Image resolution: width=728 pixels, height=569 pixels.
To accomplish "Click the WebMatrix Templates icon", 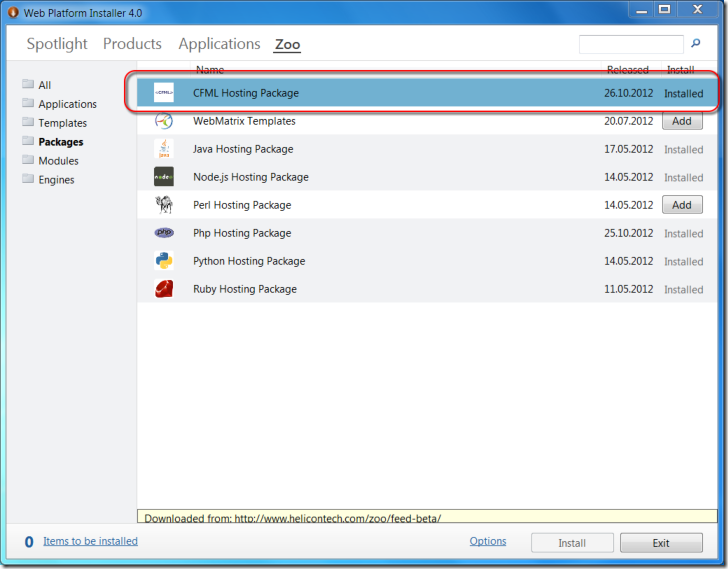I will pyautogui.click(x=164, y=121).
